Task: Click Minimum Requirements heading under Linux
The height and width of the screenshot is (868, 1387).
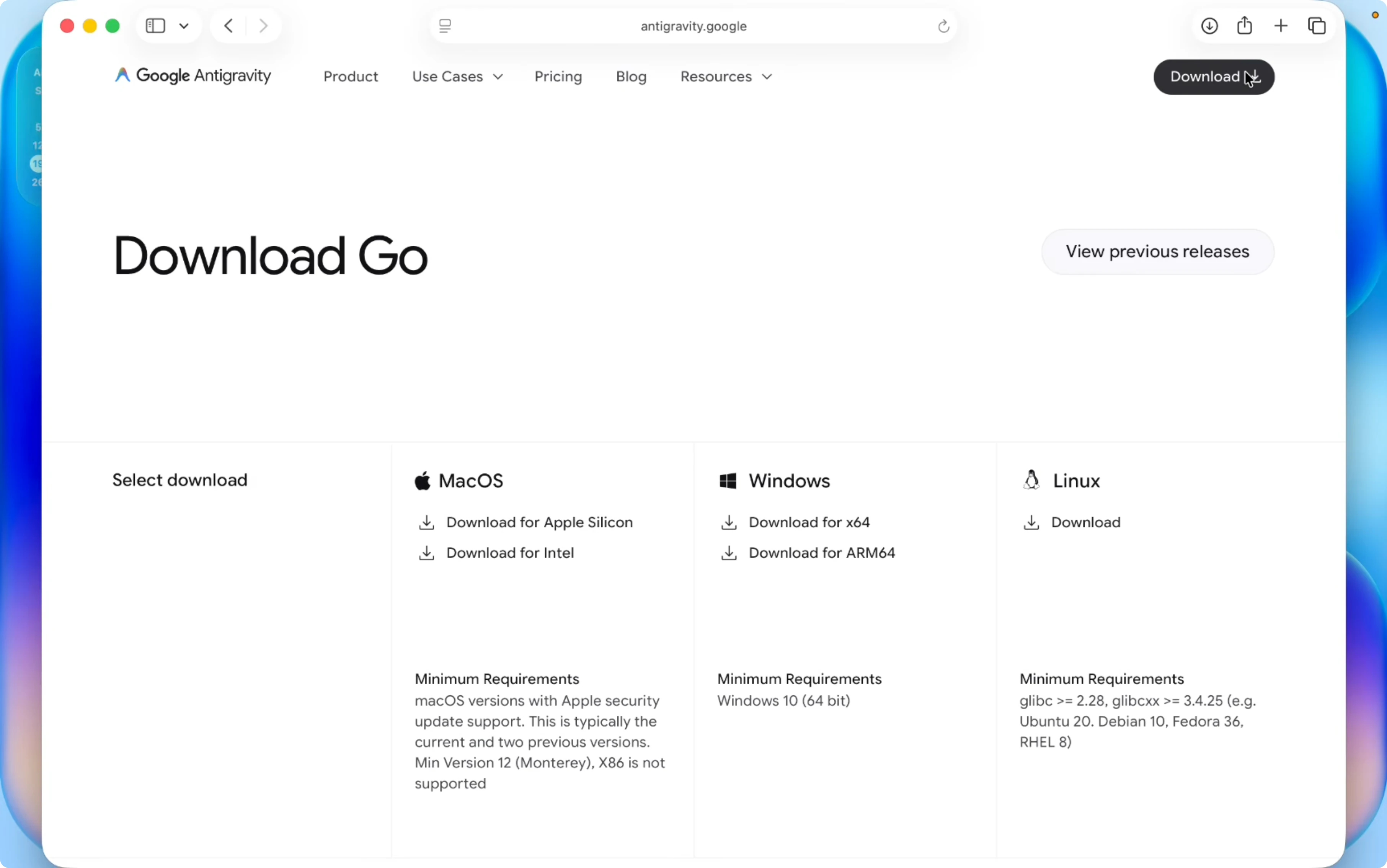Action: coord(1101,679)
